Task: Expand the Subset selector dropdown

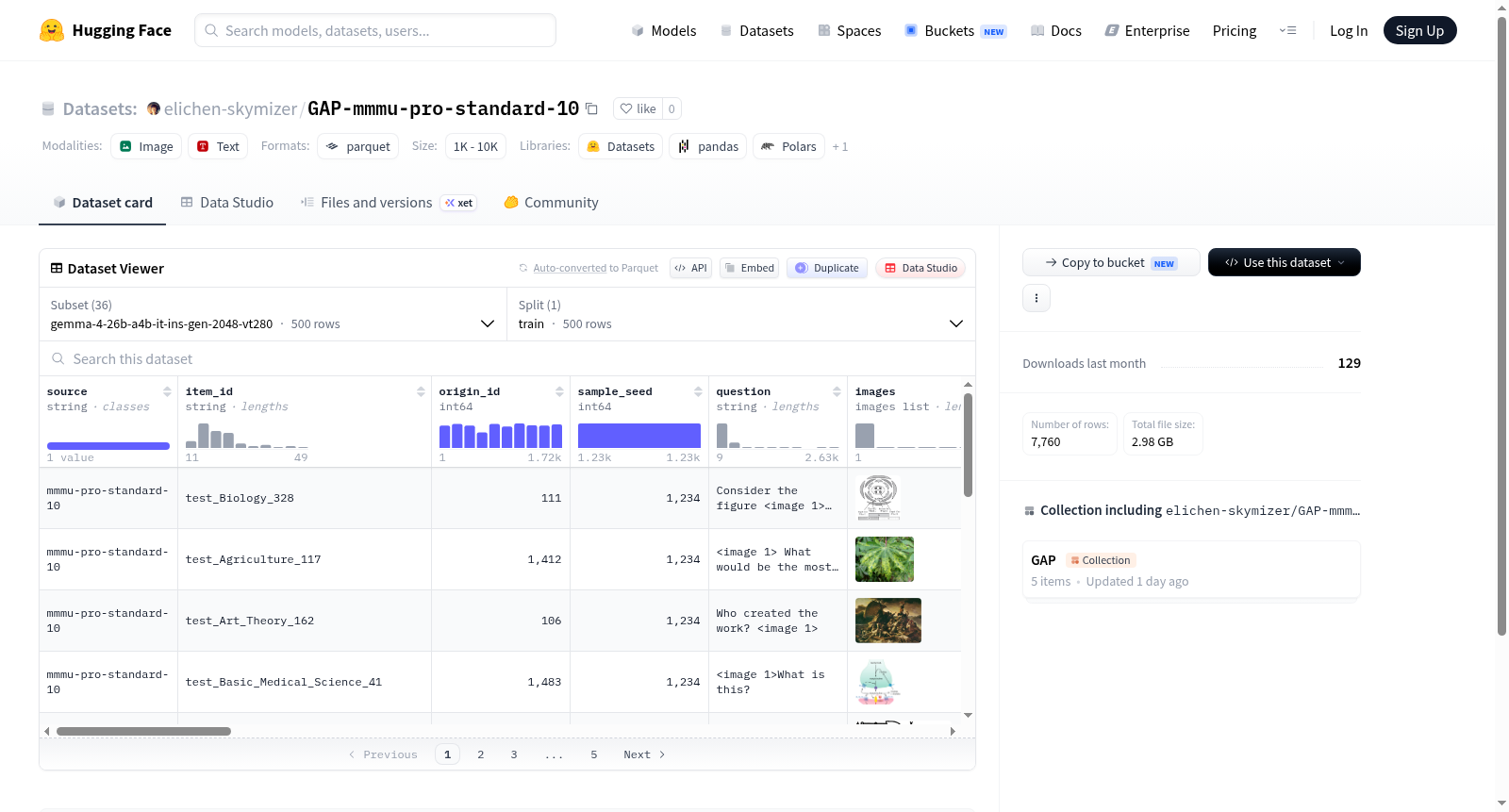Action: 274,314
